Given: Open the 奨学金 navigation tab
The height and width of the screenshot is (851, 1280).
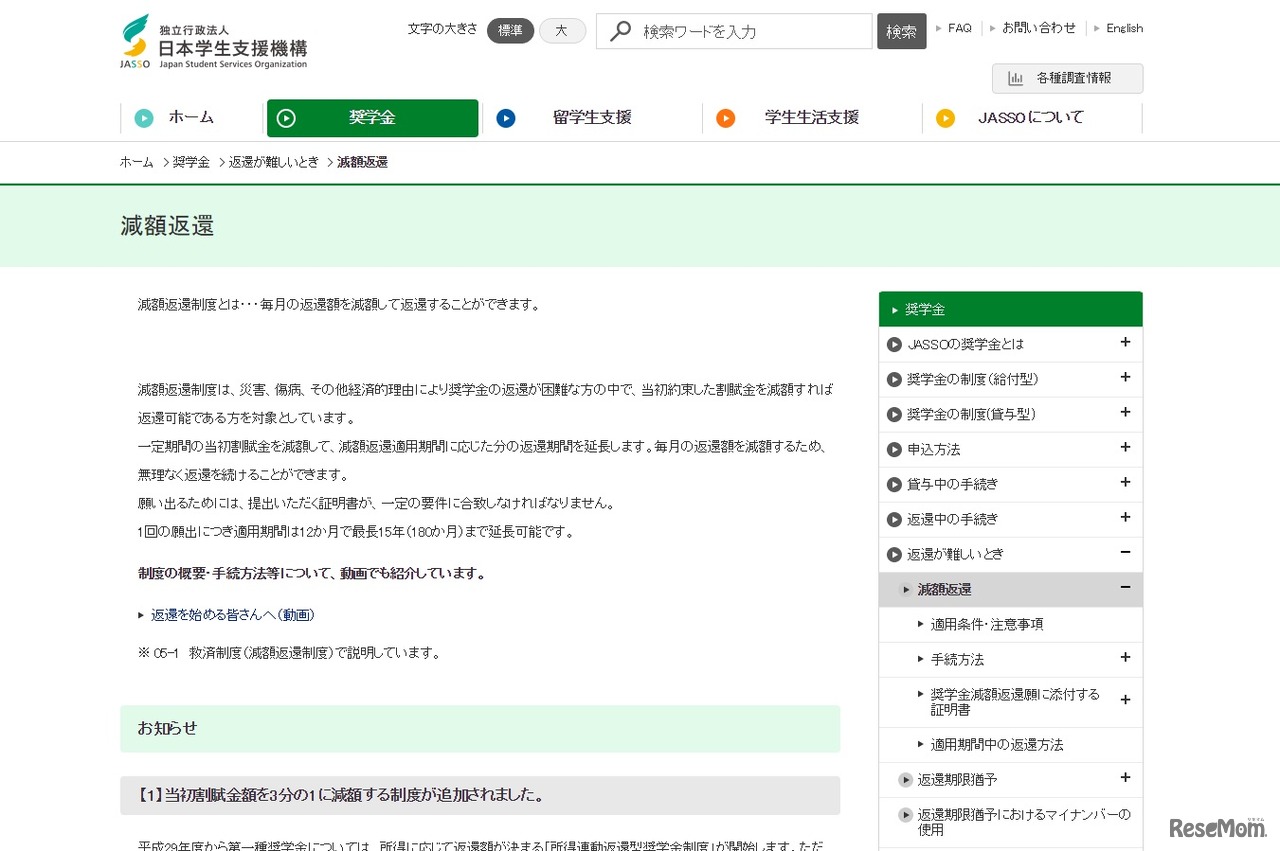Looking at the screenshot, I should pyautogui.click(x=372, y=118).
